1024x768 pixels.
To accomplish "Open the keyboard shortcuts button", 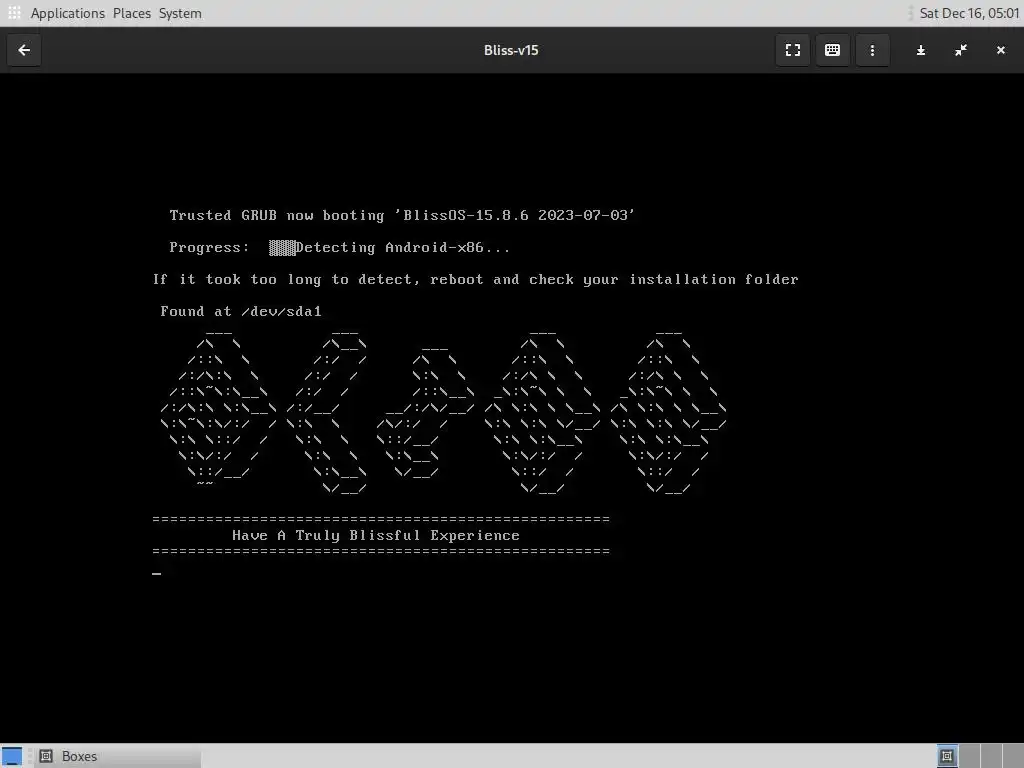I will [832, 50].
